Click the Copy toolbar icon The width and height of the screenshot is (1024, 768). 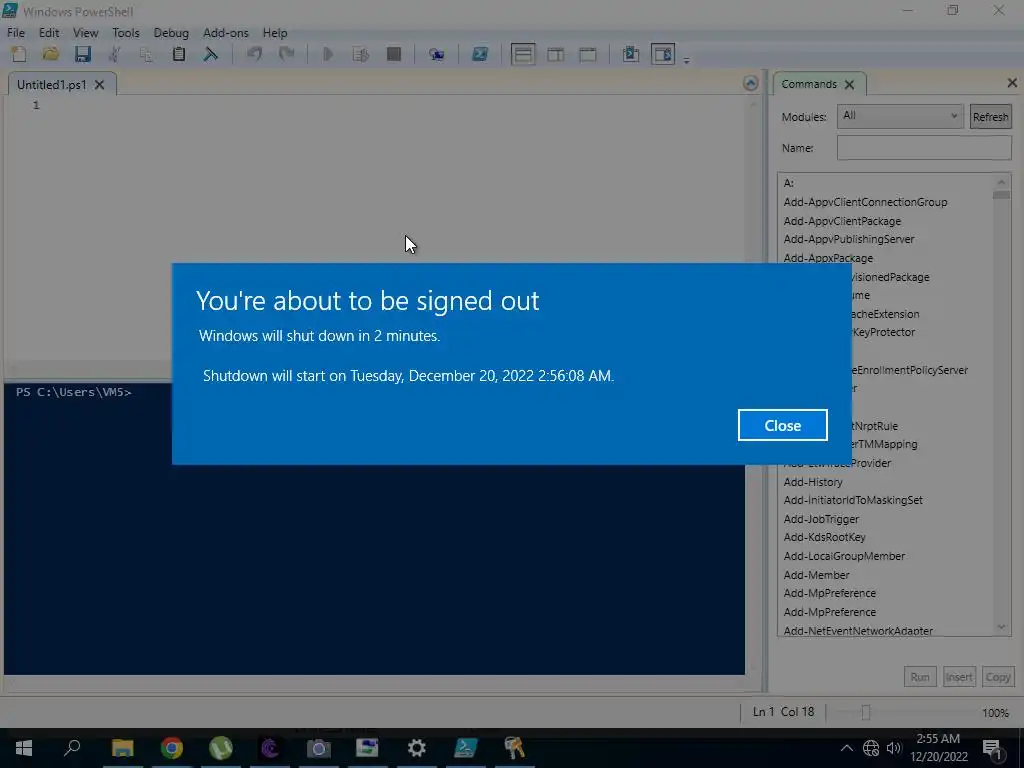coord(146,54)
